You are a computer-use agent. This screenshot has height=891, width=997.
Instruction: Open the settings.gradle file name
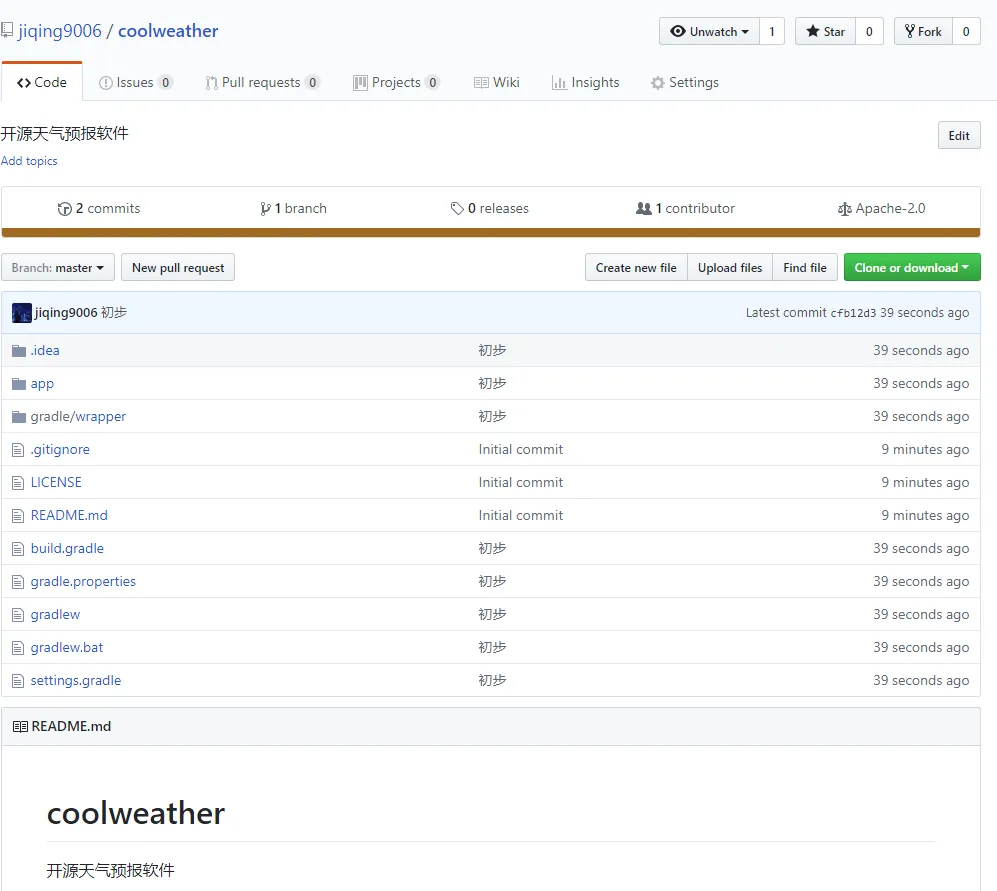[76, 680]
